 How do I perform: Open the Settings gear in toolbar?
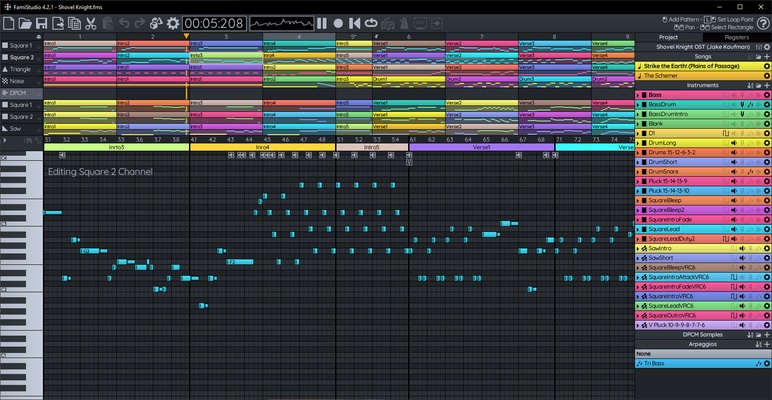(x=173, y=23)
